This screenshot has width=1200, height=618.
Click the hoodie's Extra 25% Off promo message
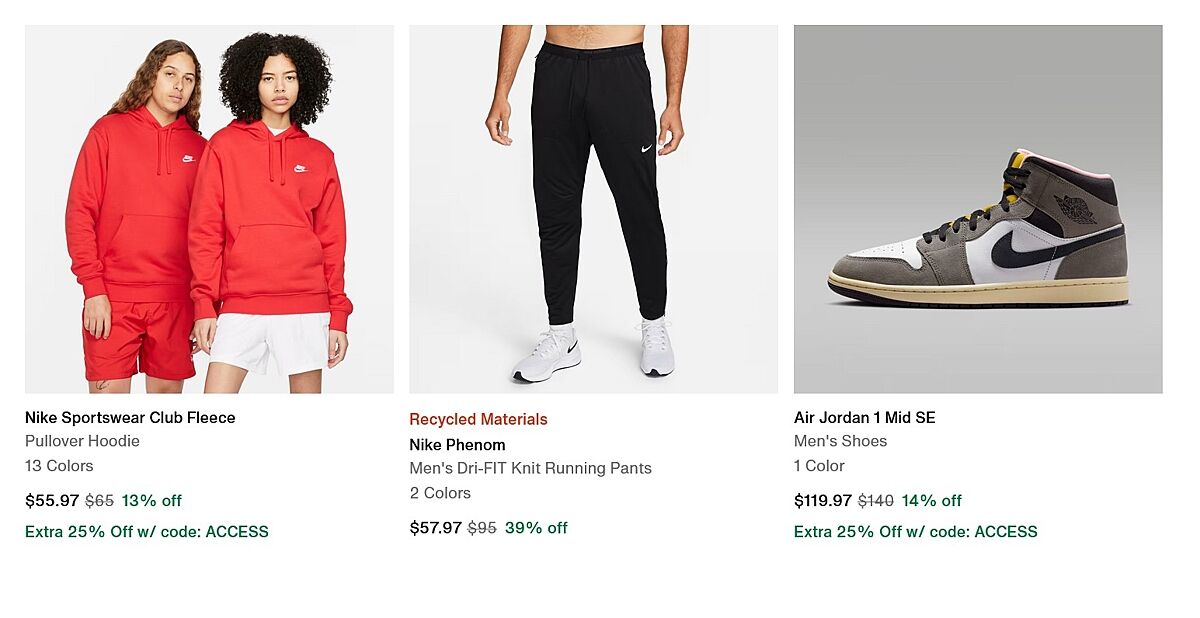[147, 531]
